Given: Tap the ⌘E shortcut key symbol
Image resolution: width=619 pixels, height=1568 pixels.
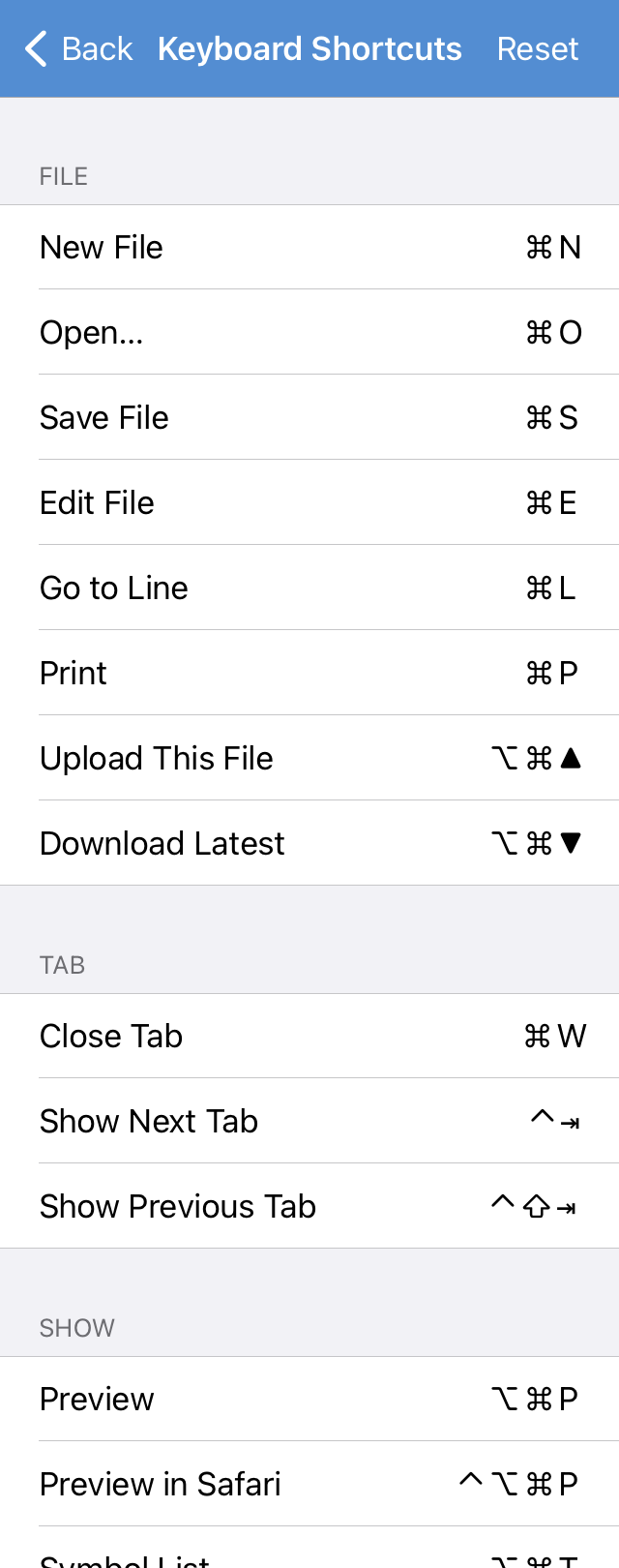Looking at the screenshot, I should click(551, 502).
